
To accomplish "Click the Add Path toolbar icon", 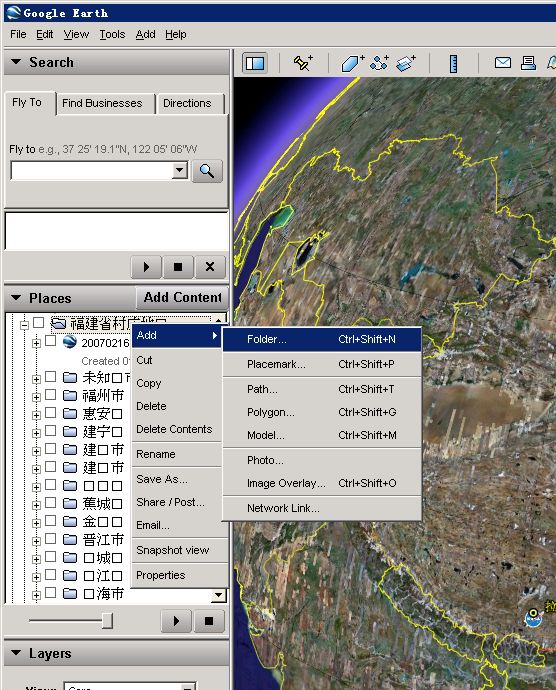I will tap(379, 63).
